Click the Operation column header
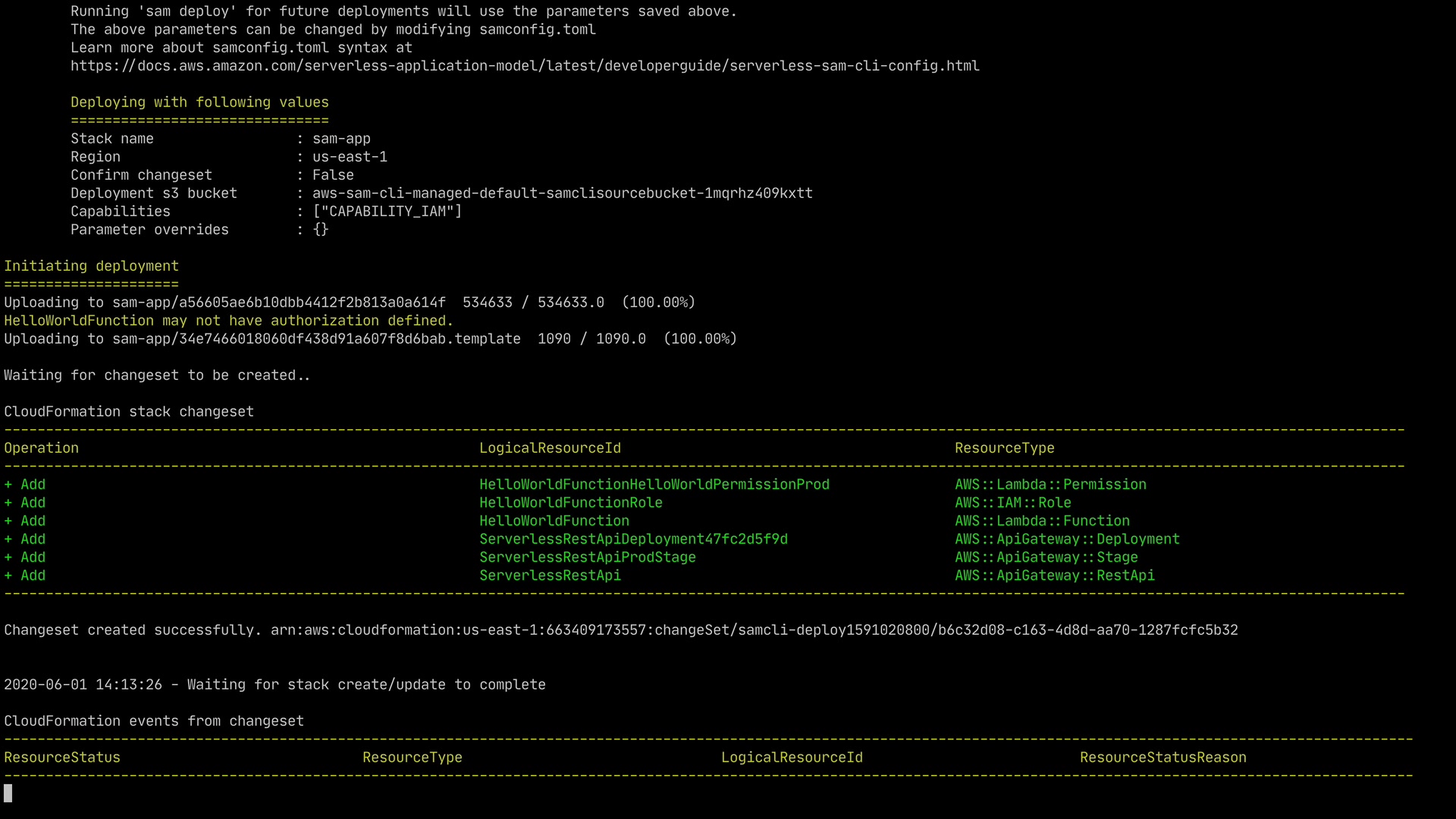This screenshot has width=1456, height=819. [41, 448]
